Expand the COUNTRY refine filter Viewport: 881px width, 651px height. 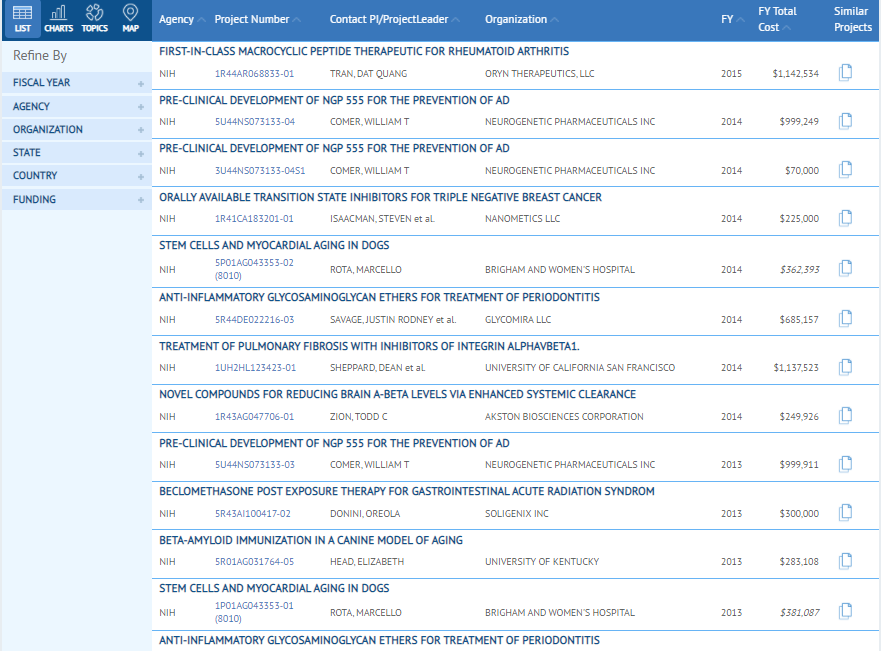pyautogui.click(x=77, y=175)
